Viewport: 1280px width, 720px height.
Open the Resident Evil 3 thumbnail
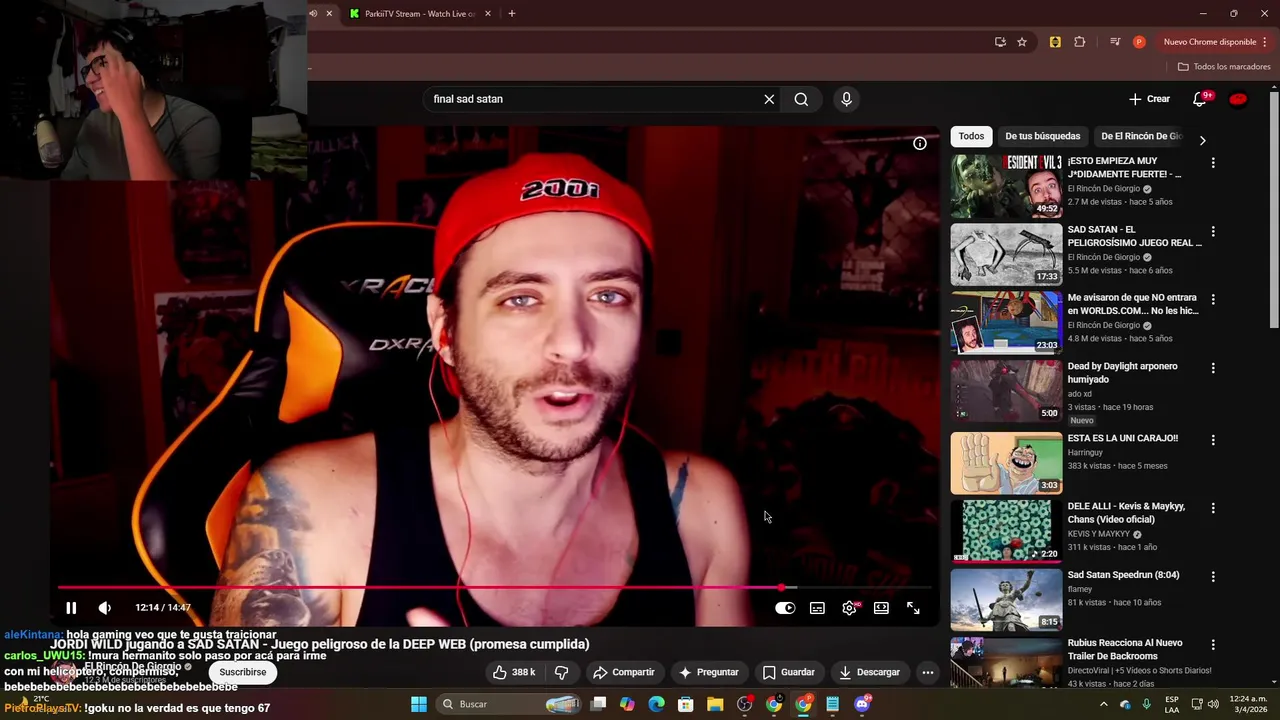(1006, 186)
